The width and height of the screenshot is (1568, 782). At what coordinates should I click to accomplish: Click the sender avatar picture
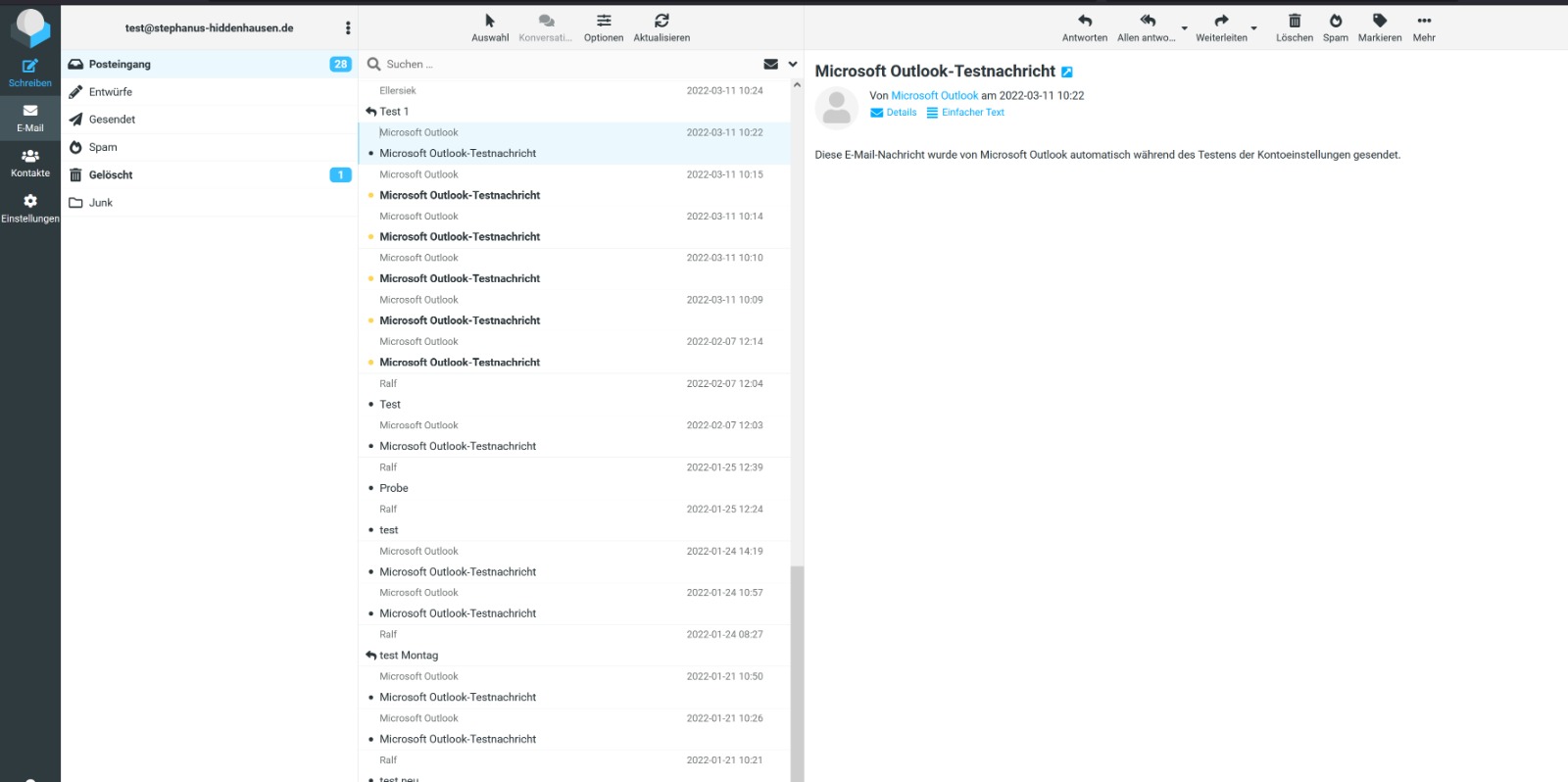(x=837, y=108)
